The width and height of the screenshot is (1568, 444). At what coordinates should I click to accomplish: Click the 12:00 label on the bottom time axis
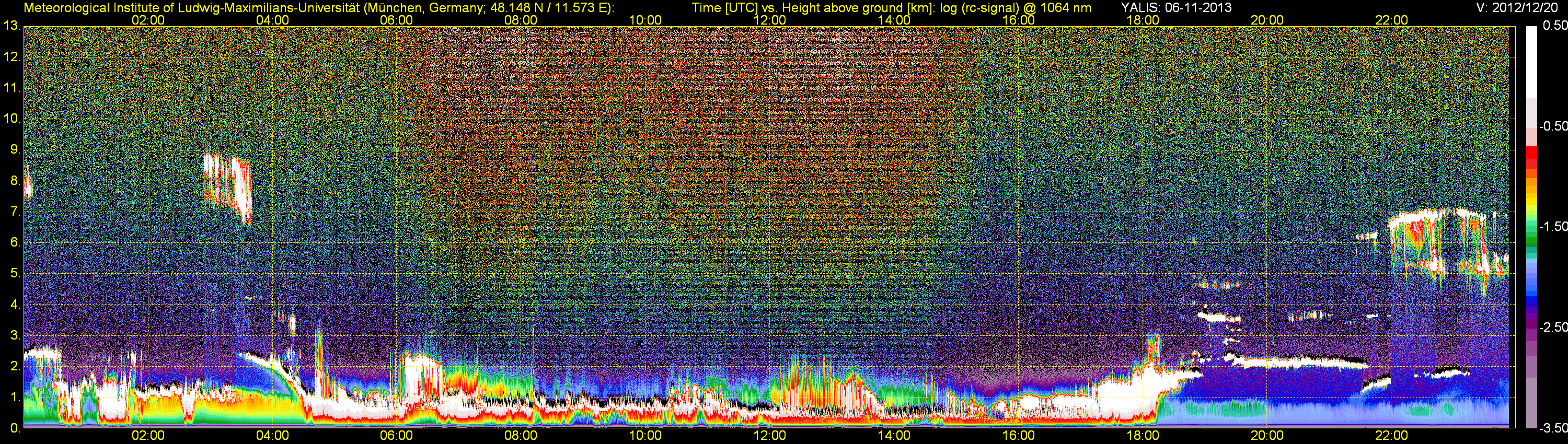[x=769, y=436]
